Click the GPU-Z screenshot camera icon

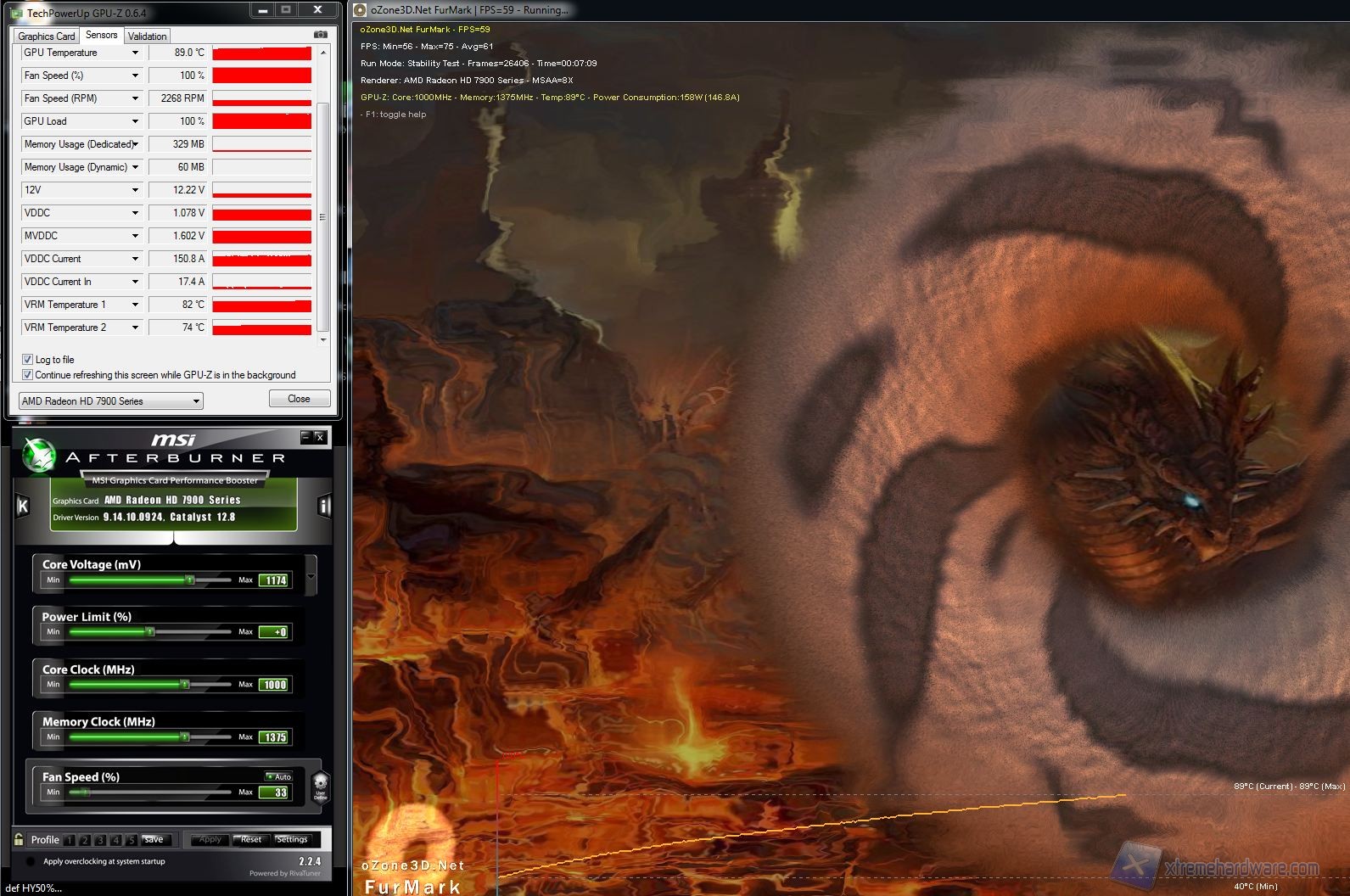320,35
